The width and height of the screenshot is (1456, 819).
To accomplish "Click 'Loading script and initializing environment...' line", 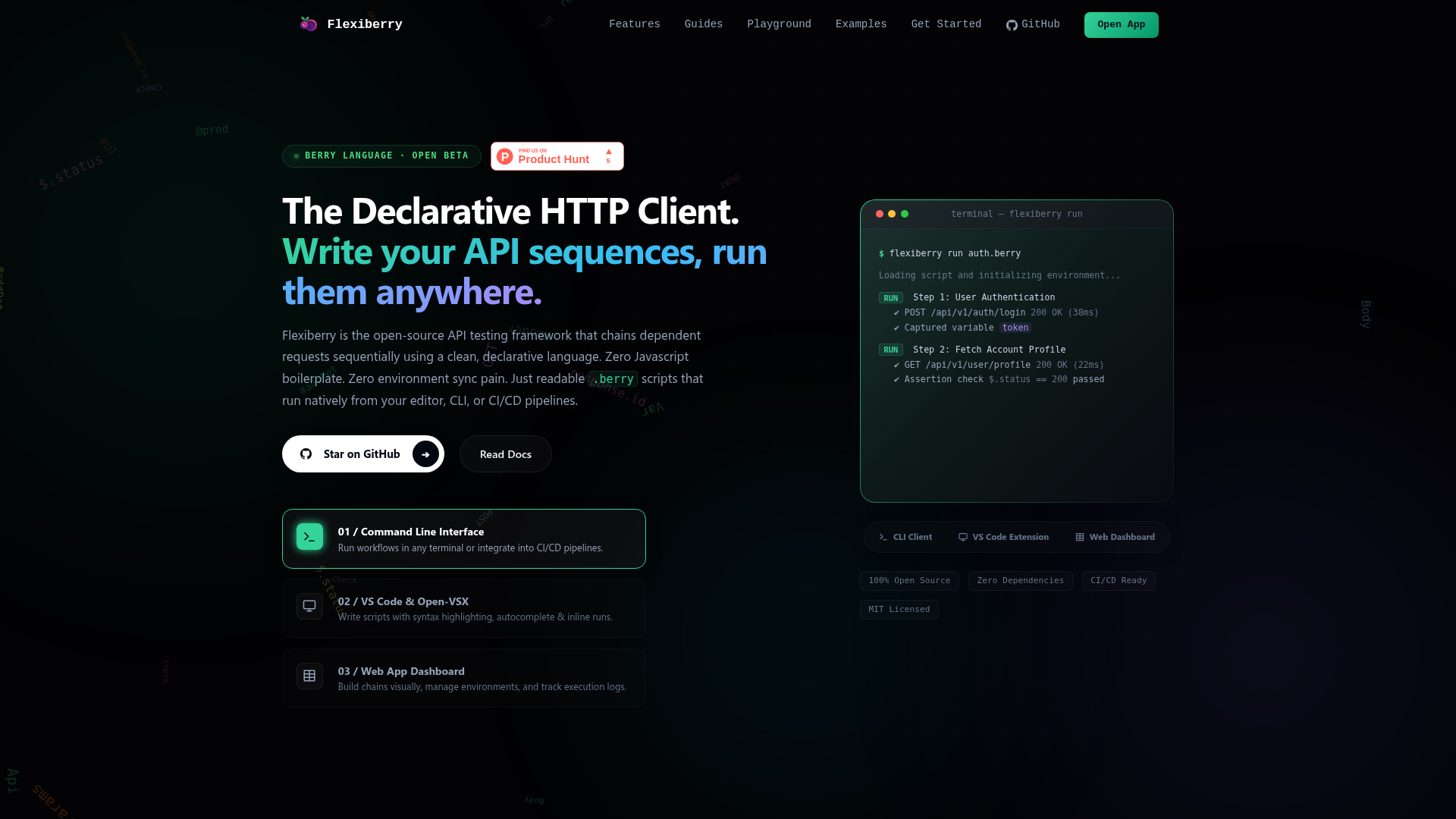I will tap(999, 275).
